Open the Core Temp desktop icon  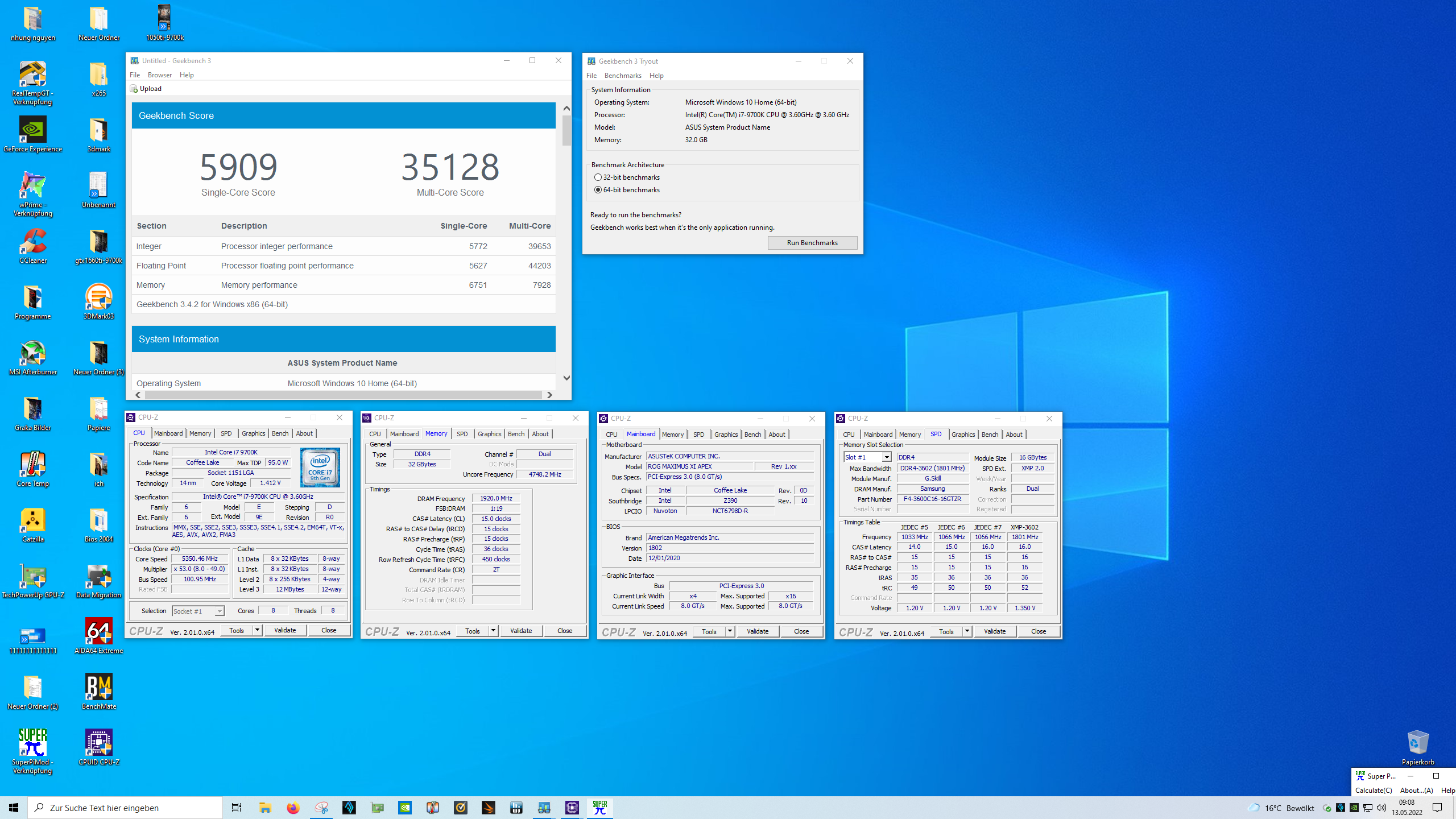(32, 469)
